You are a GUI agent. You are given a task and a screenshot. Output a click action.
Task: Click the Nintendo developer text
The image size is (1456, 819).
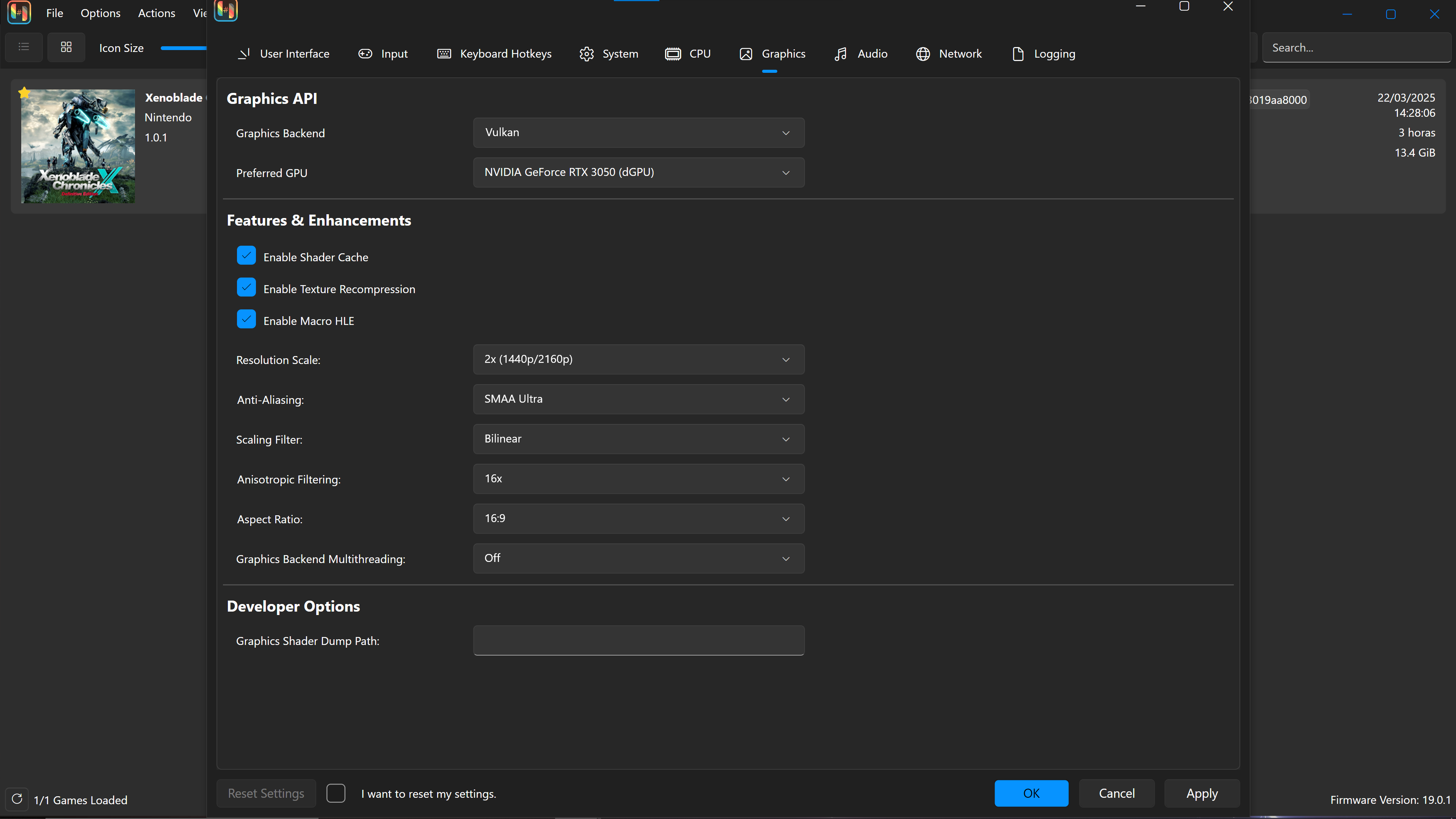[x=168, y=117]
